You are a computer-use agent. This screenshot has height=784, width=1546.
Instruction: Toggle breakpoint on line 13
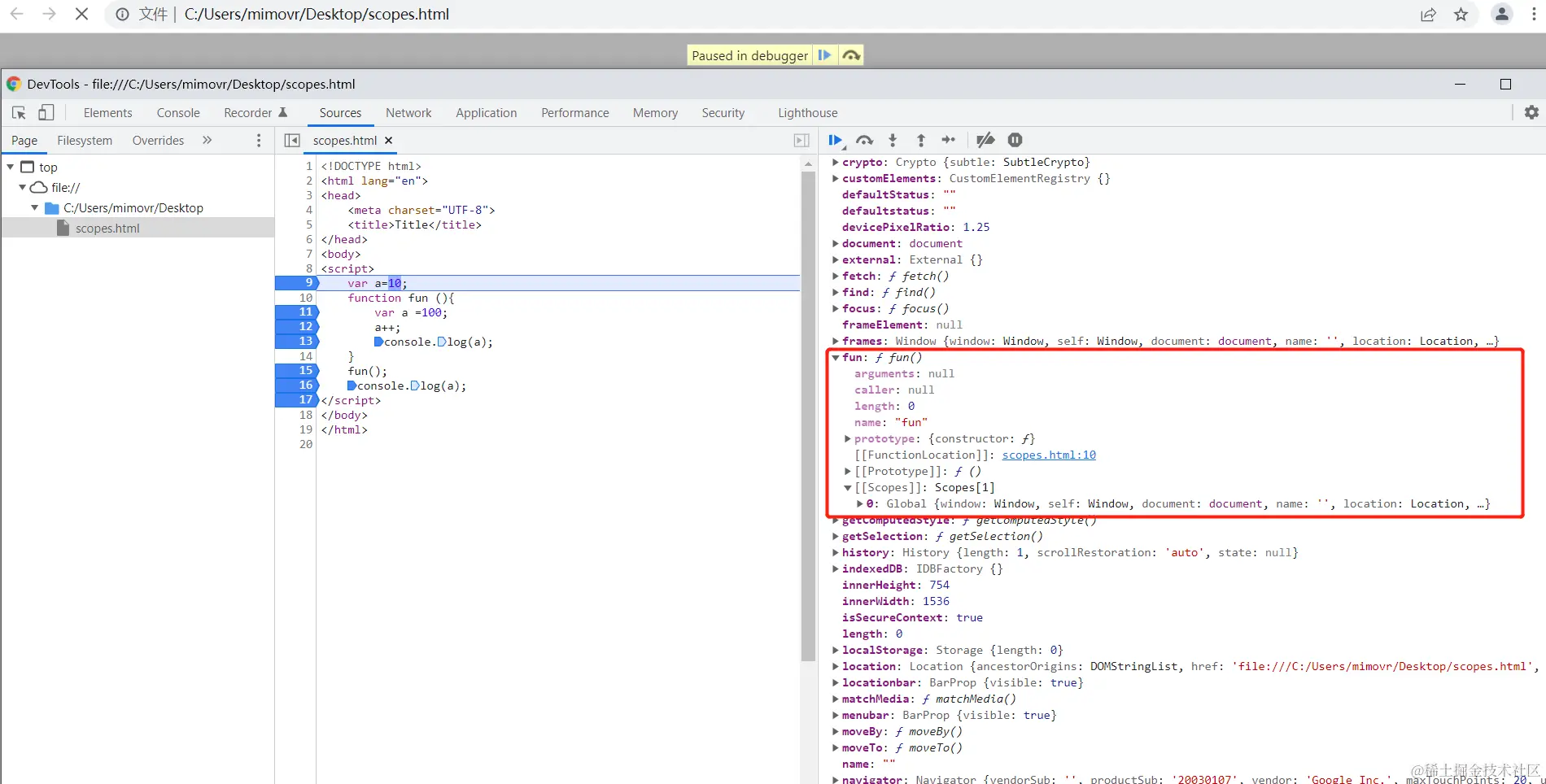coord(297,342)
